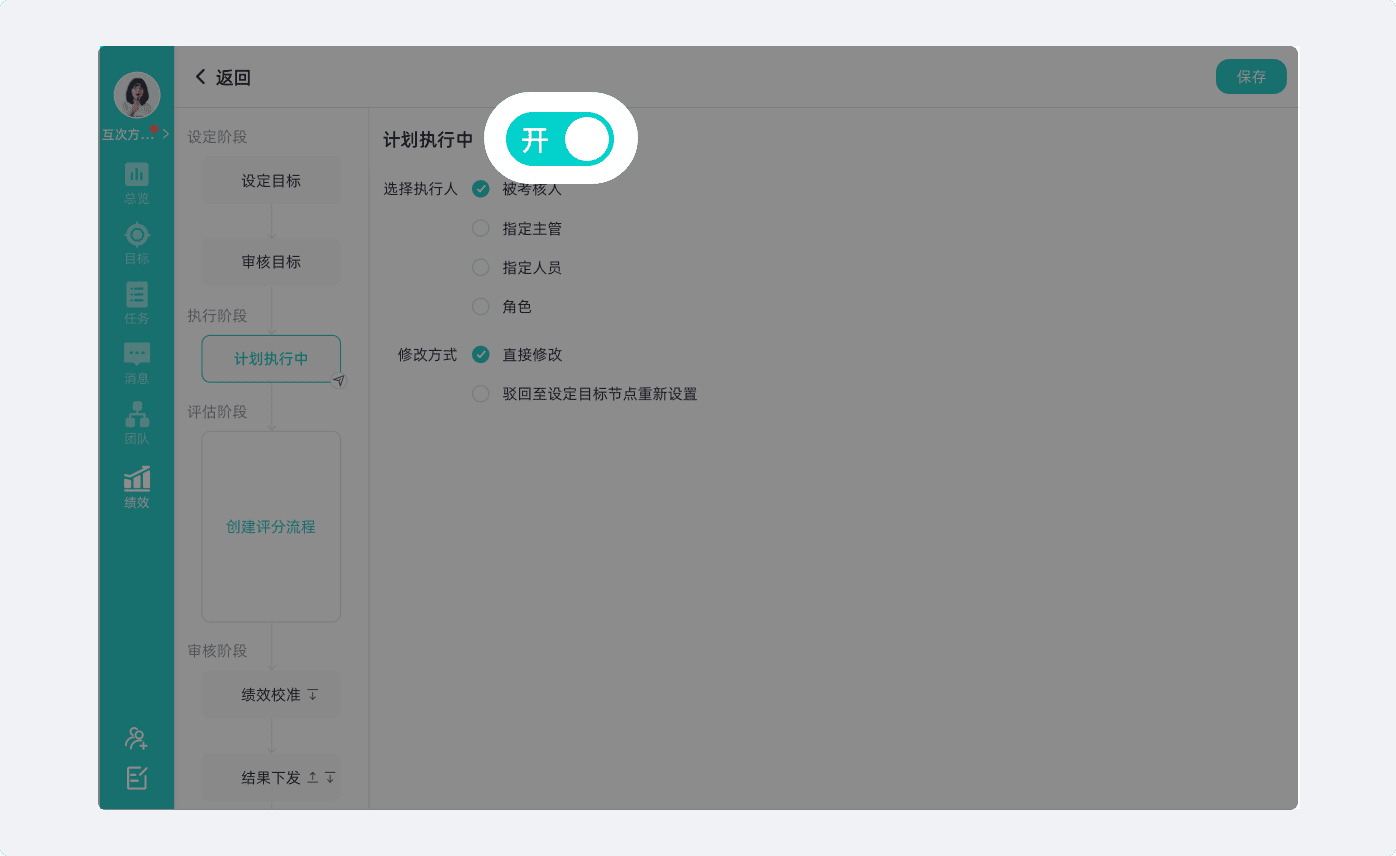Click the 保存 save button
Image resolution: width=1396 pixels, height=856 pixels.
(x=1251, y=77)
